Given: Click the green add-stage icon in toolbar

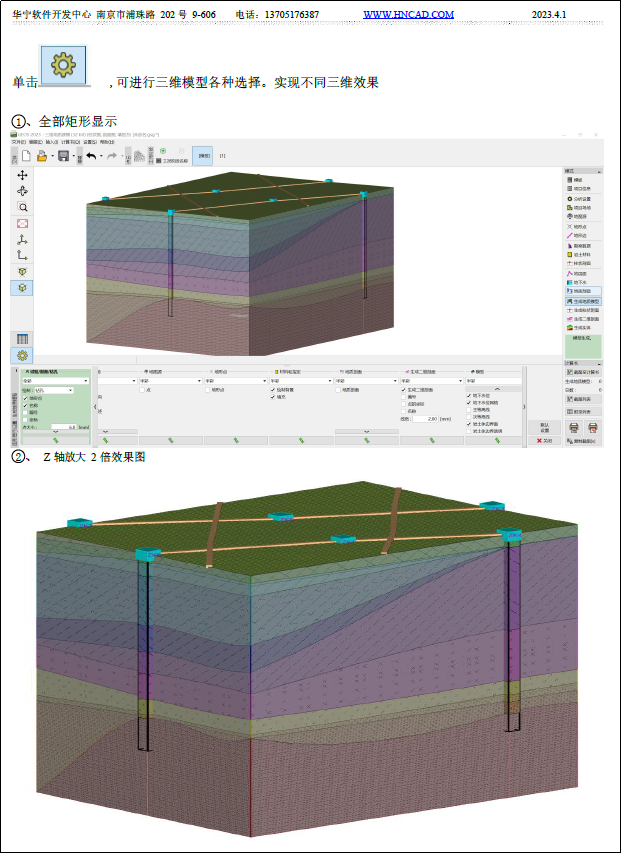Looking at the screenshot, I should coord(163,151).
